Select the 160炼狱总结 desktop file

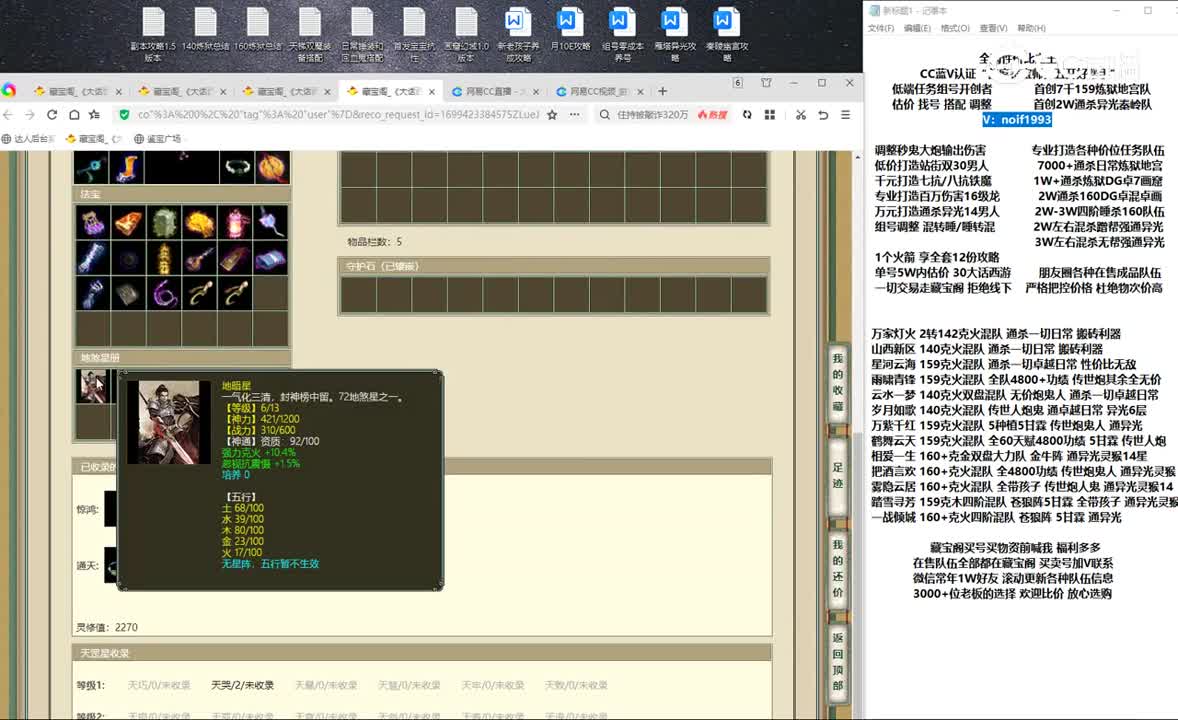pyautogui.click(x=258, y=30)
